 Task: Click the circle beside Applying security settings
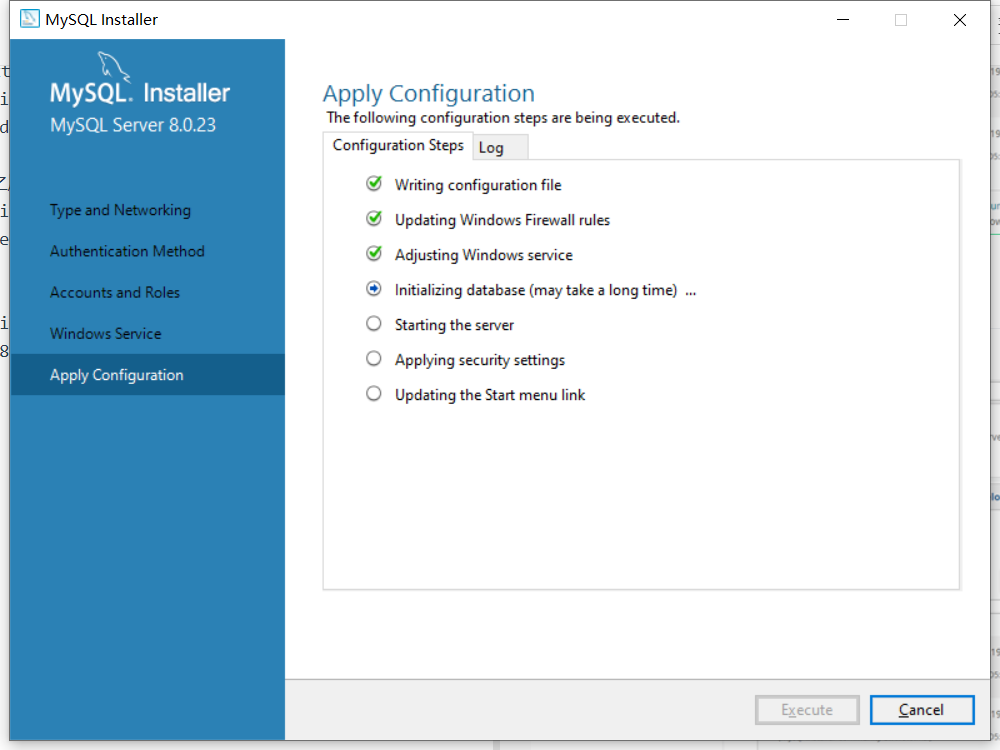tap(374, 359)
